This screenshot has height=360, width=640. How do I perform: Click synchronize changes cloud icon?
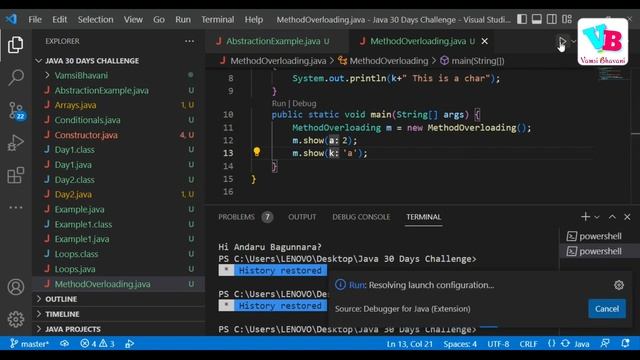coord(64,344)
